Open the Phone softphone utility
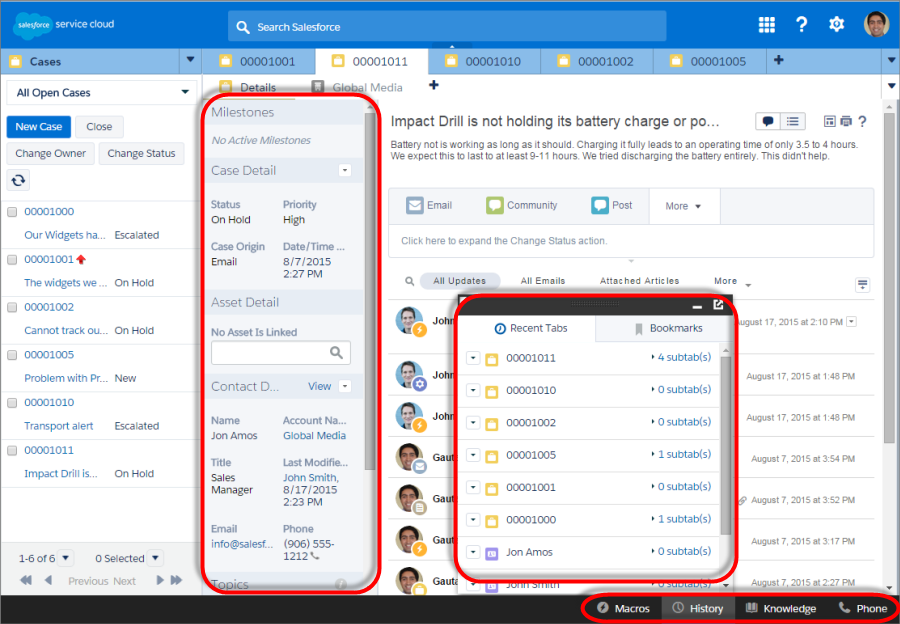Image resolution: width=900 pixels, height=624 pixels. coord(863,608)
